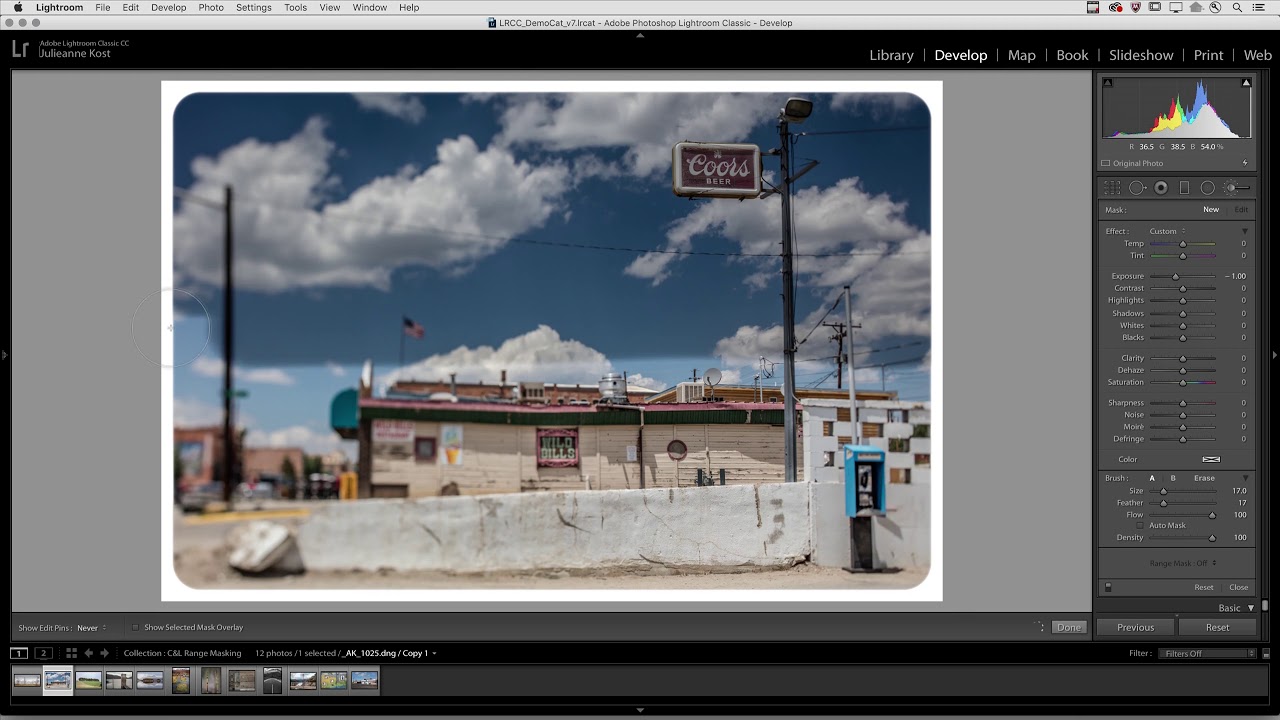Switch to the Print module
This screenshot has width=1280, height=720.
tap(1208, 55)
